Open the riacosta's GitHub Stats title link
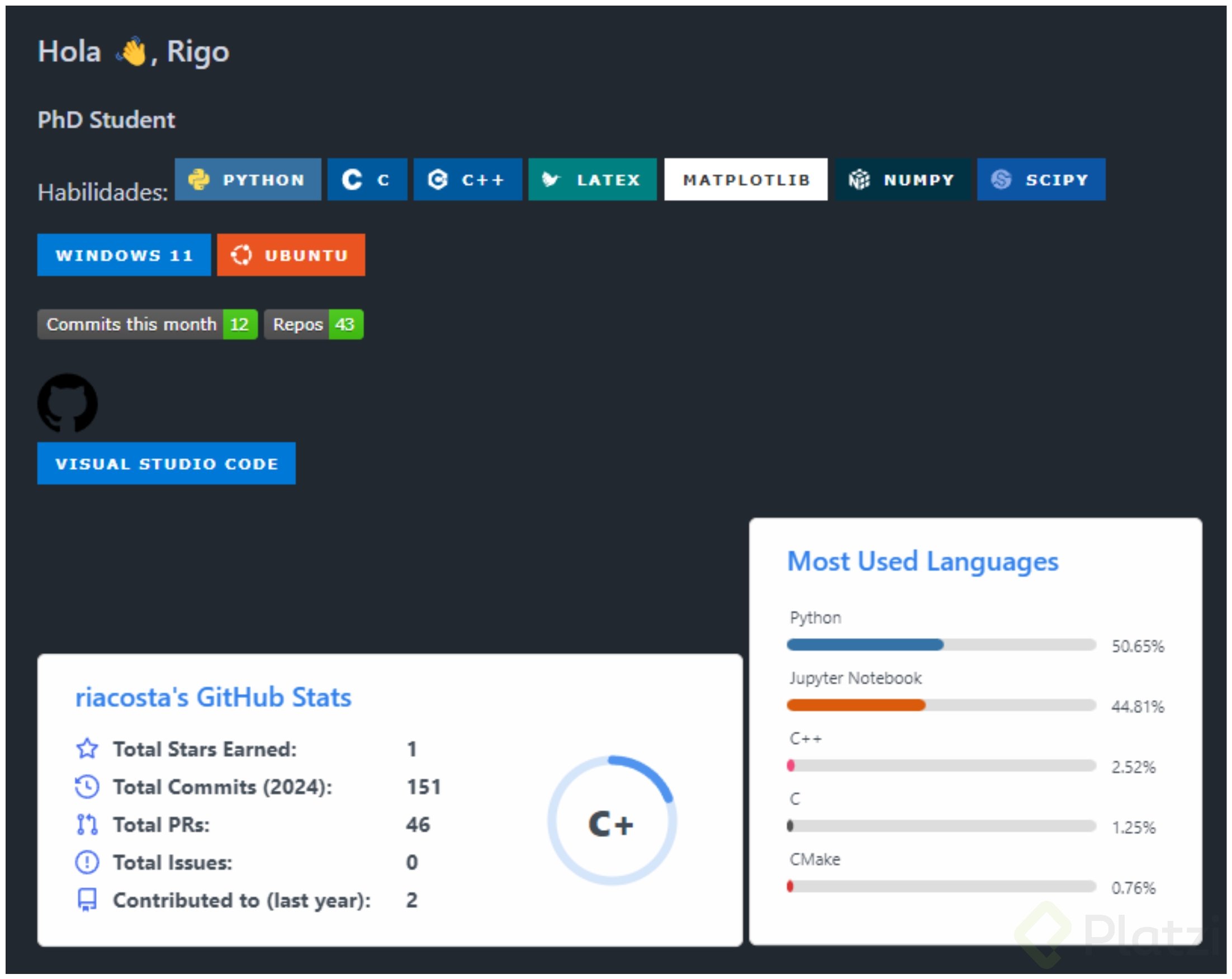 pos(213,697)
